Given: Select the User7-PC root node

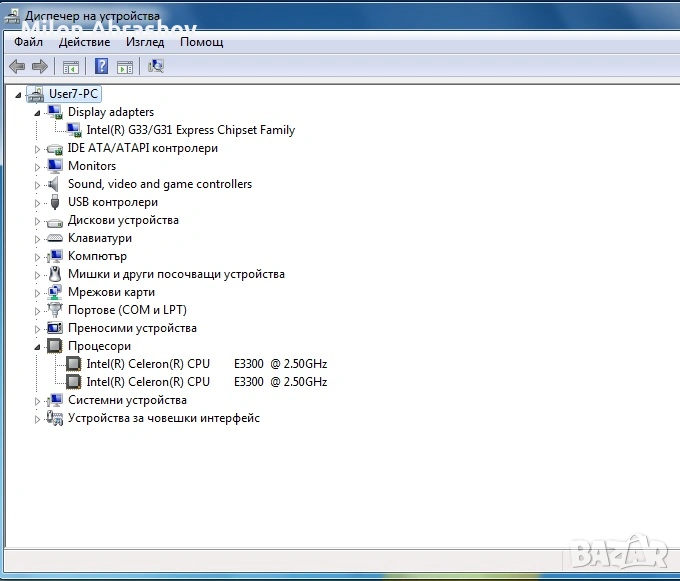Looking at the screenshot, I should (x=73, y=94).
